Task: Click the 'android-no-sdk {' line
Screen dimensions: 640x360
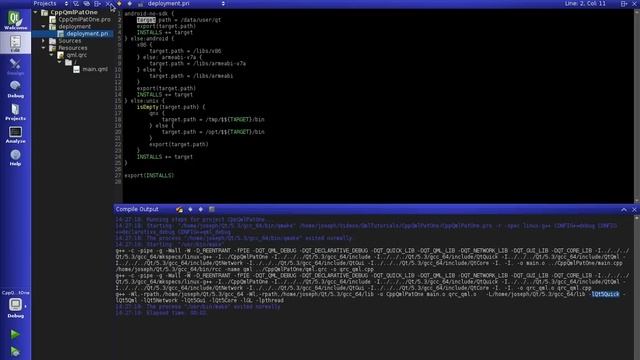Action: [149, 13]
